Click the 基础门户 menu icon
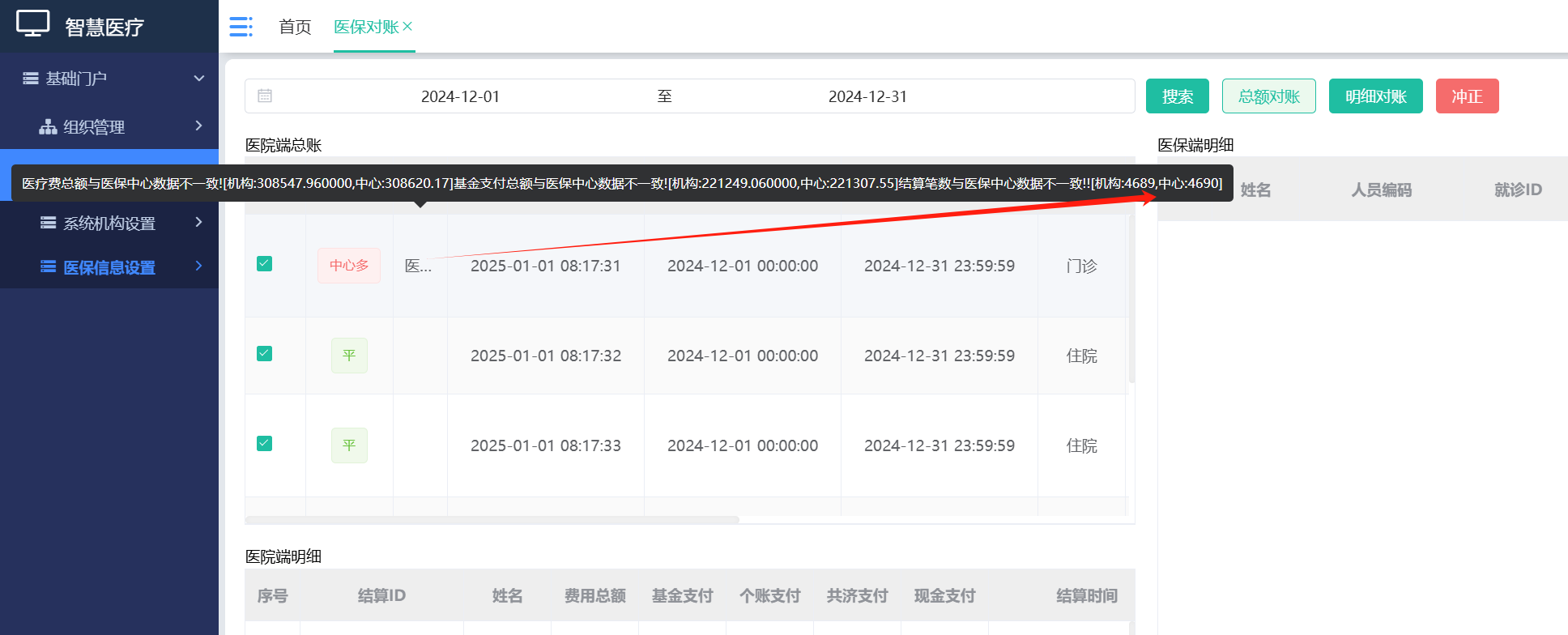The image size is (1568, 635). [31, 79]
